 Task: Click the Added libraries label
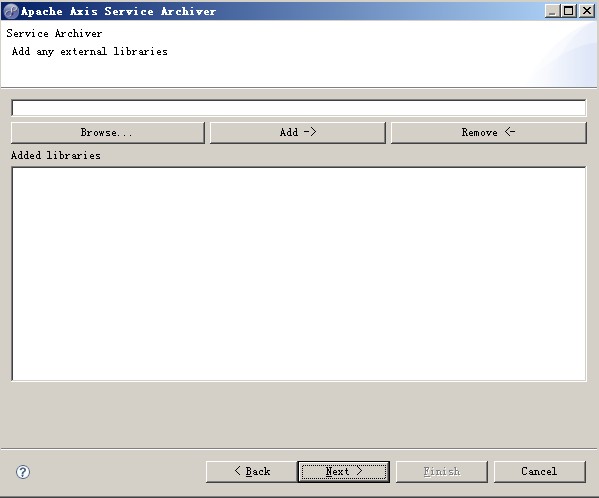[x=56, y=155]
